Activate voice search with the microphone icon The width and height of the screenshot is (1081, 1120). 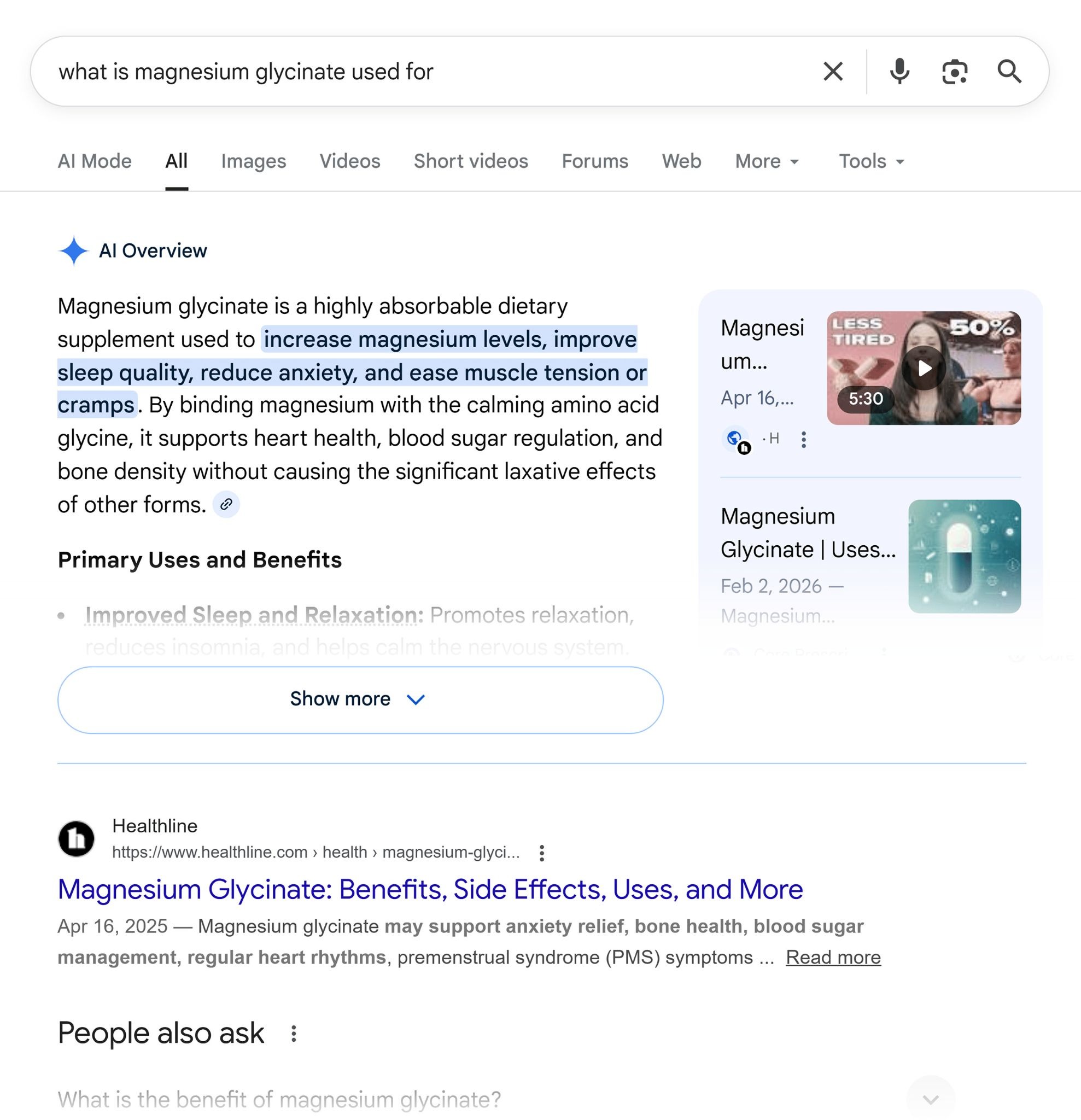coord(899,72)
